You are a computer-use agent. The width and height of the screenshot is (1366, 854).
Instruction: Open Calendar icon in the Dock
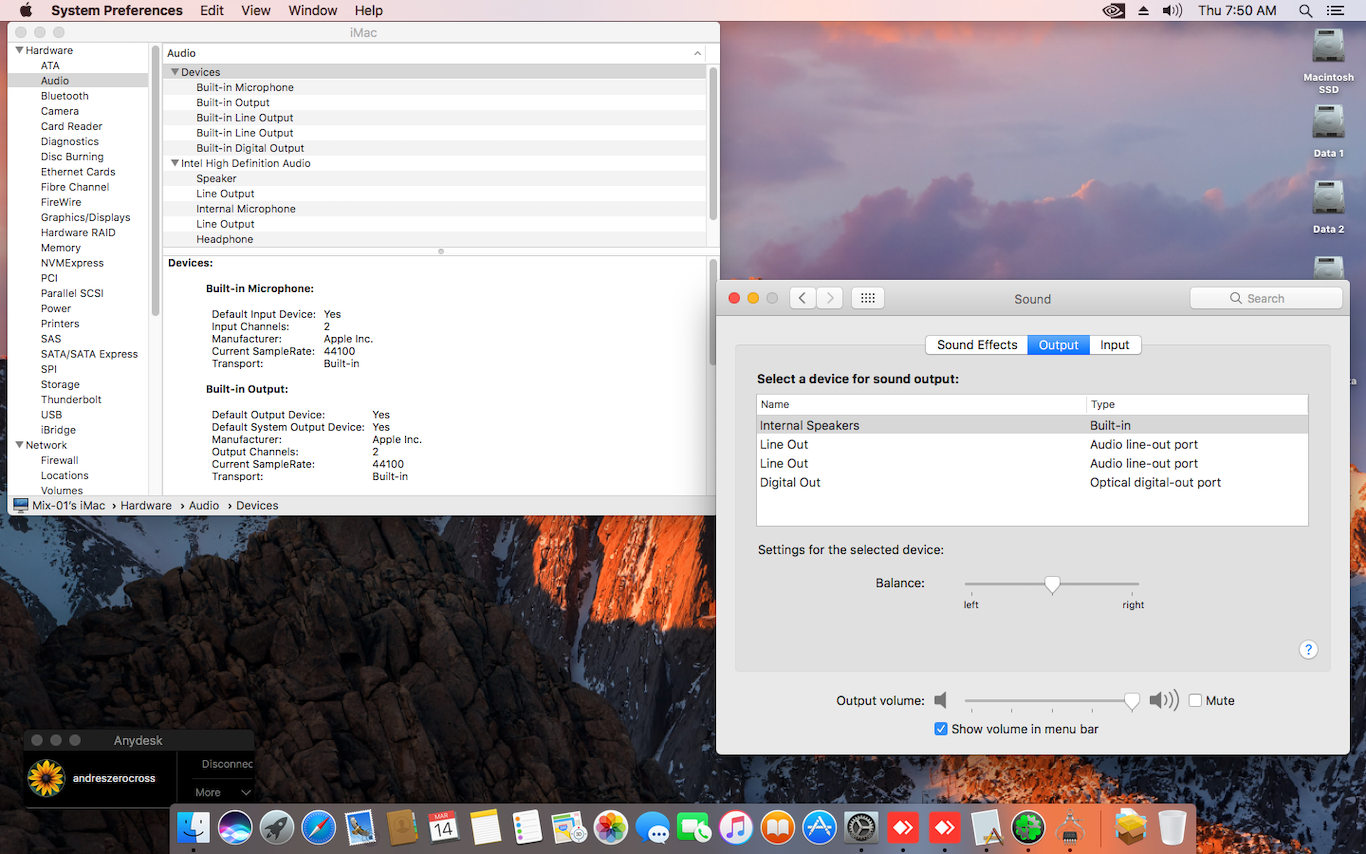pos(443,827)
